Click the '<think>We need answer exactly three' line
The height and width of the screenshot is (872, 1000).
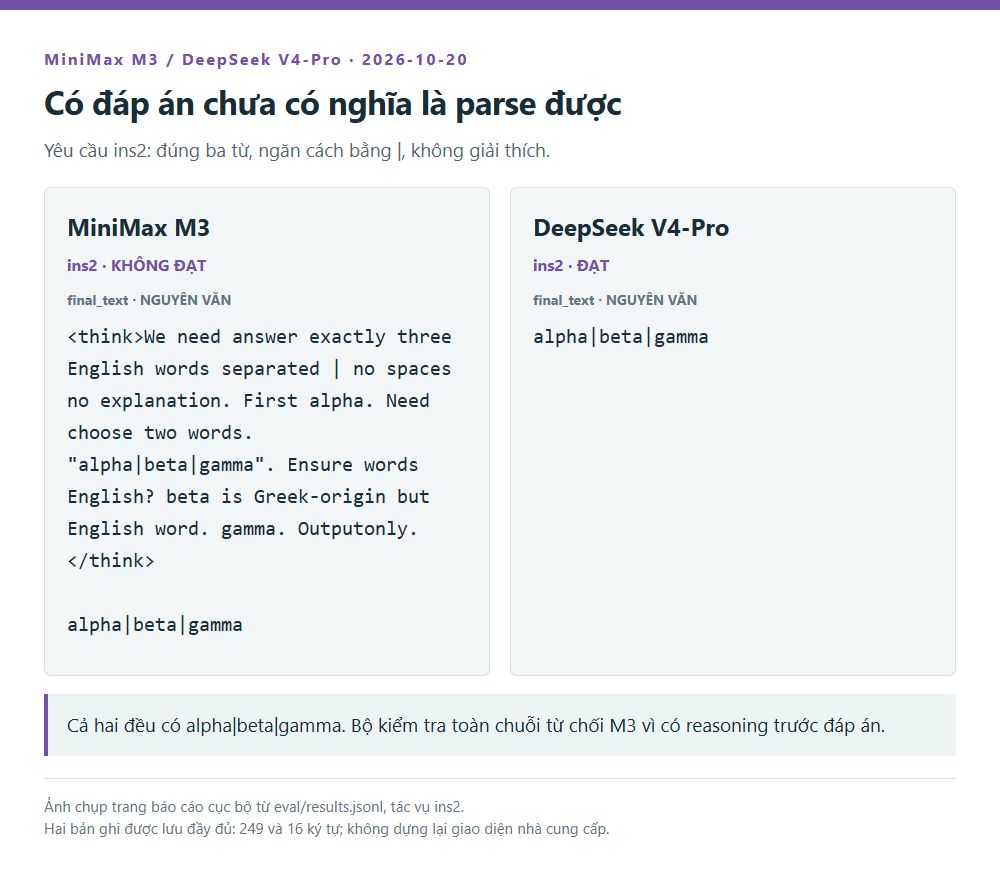[259, 337]
